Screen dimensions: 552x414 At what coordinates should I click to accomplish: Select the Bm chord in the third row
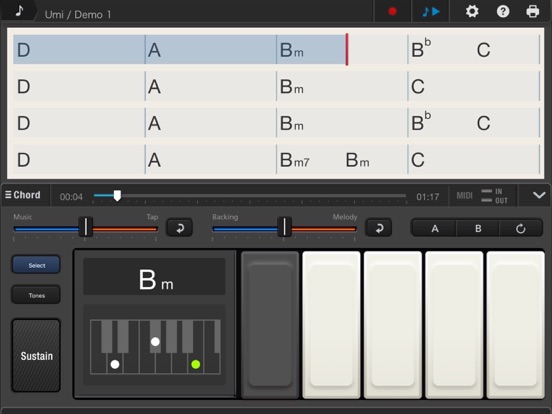tap(291, 123)
